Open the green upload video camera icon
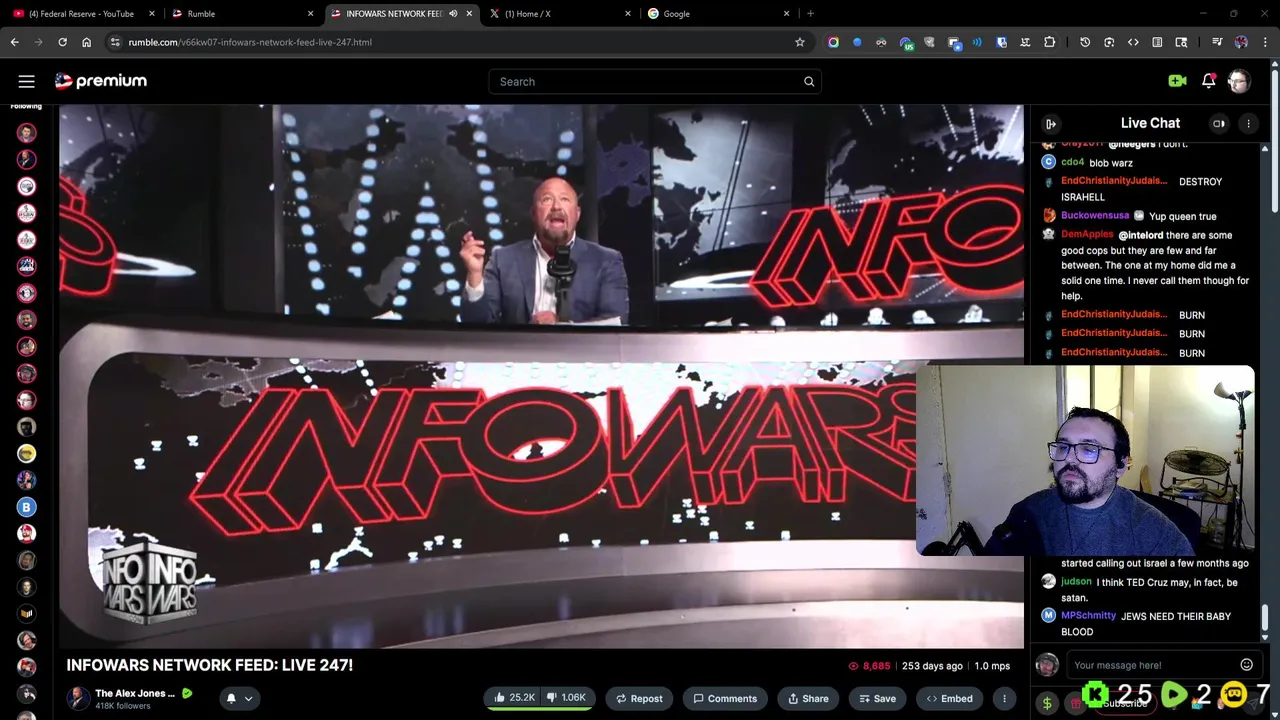Screen dimensions: 1280x720 pyautogui.click(x=1177, y=81)
